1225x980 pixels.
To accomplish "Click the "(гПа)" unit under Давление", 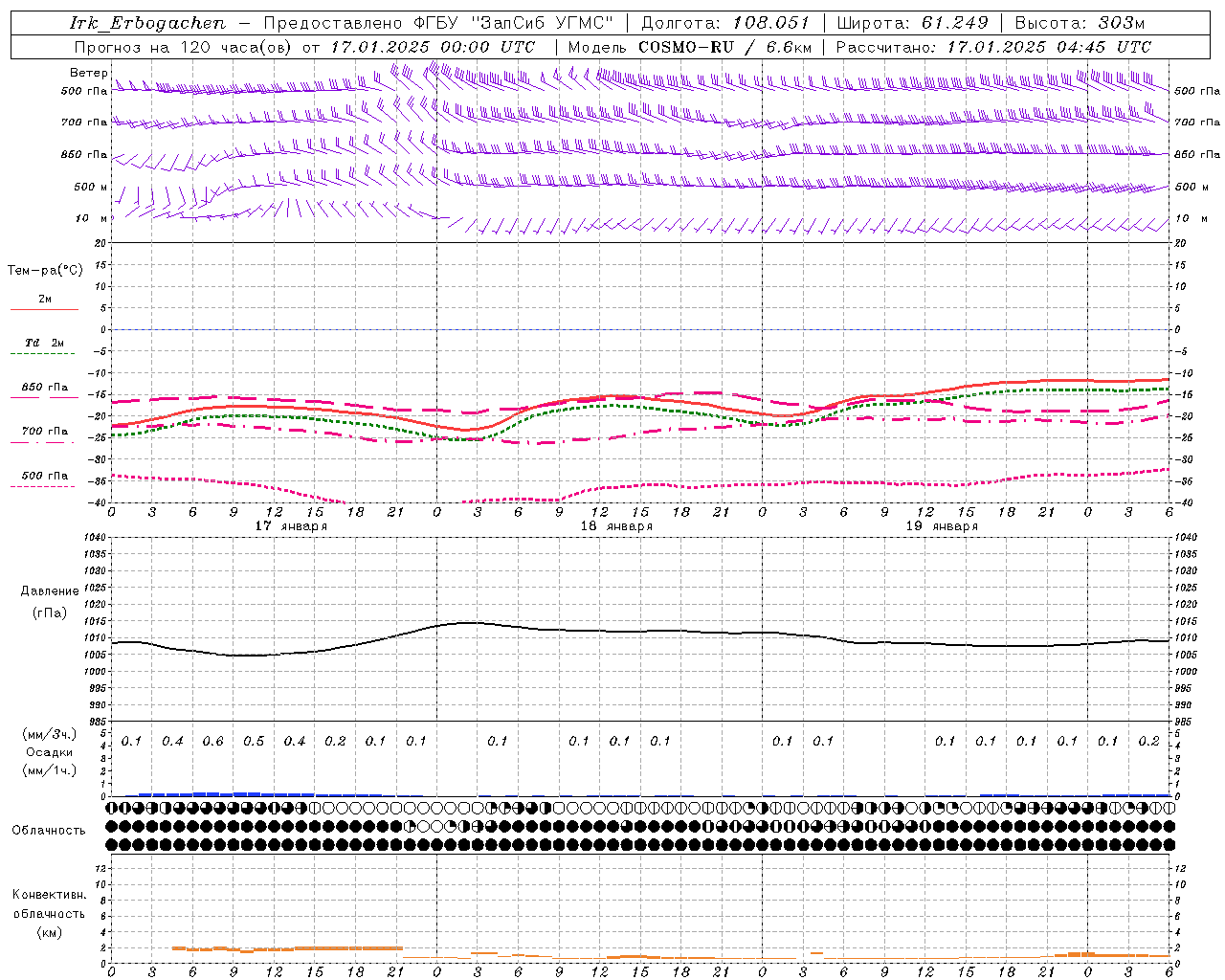I will [50, 613].
